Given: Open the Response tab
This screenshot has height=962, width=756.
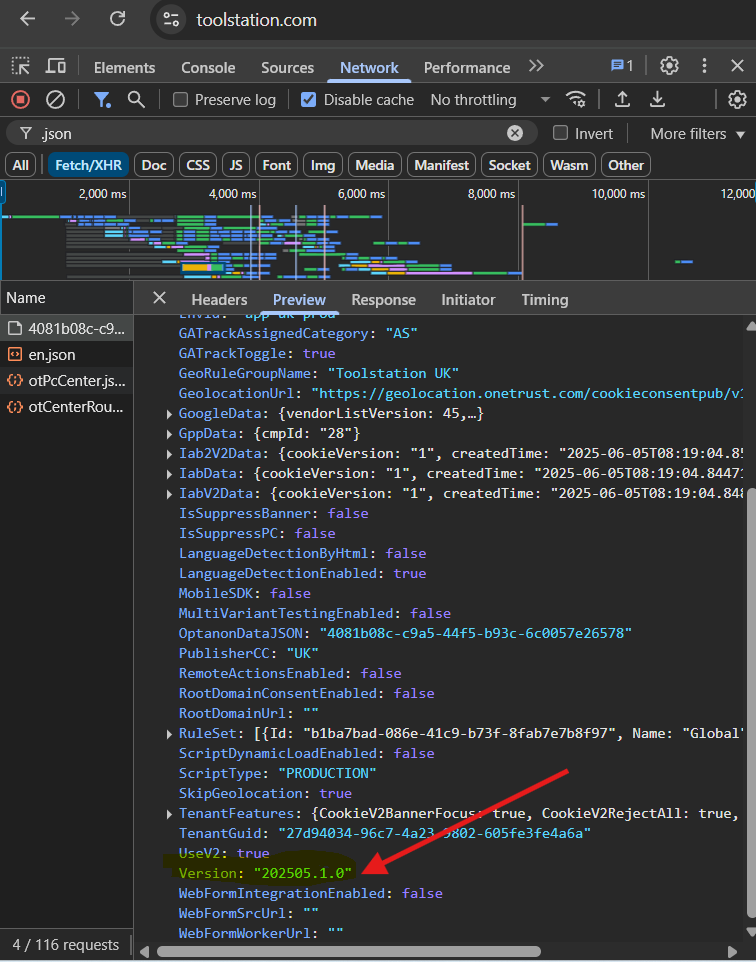Looking at the screenshot, I should click(383, 299).
